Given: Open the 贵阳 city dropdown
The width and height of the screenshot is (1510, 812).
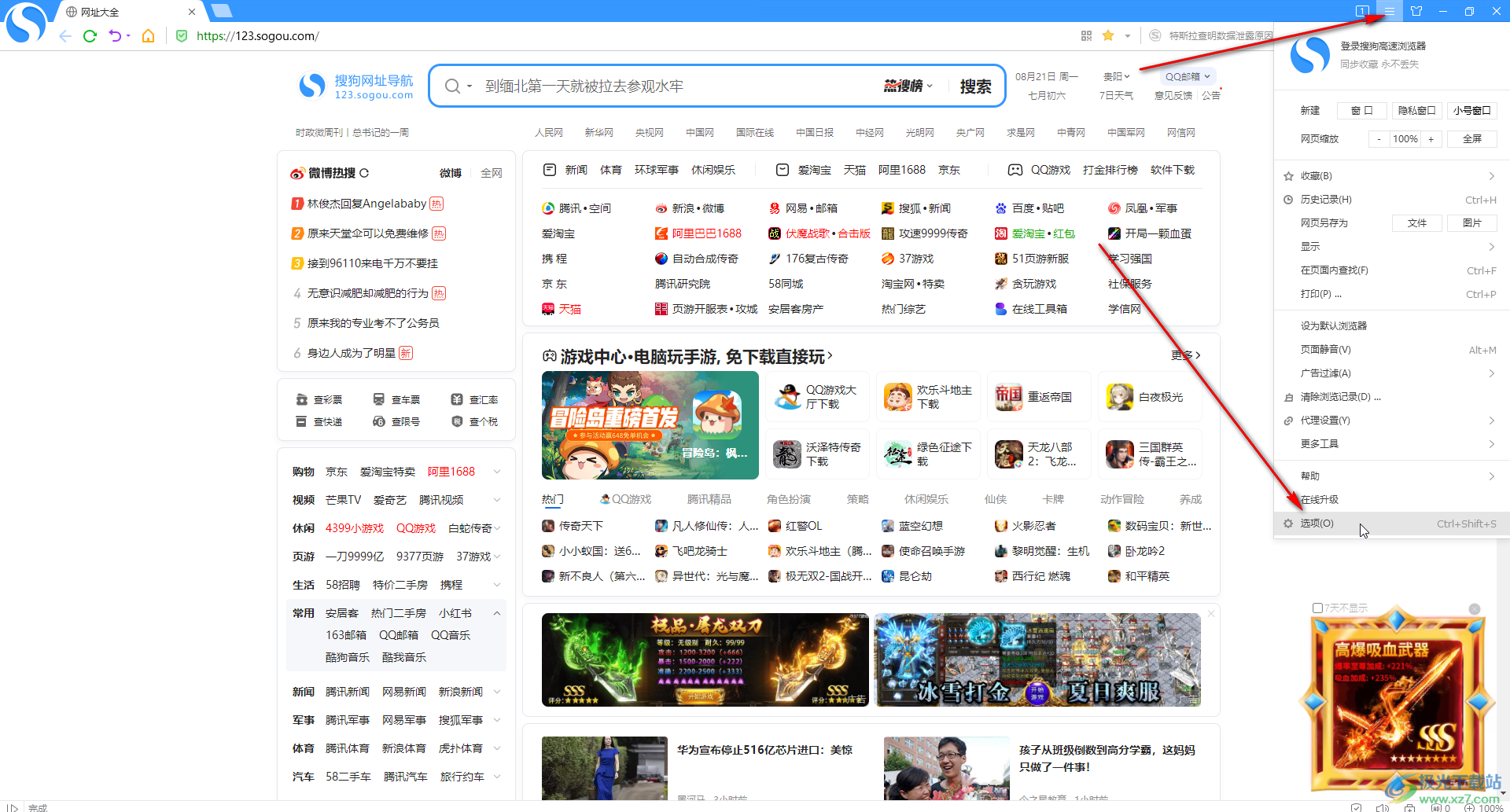Looking at the screenshot, I should click(x=1116, y=76).
